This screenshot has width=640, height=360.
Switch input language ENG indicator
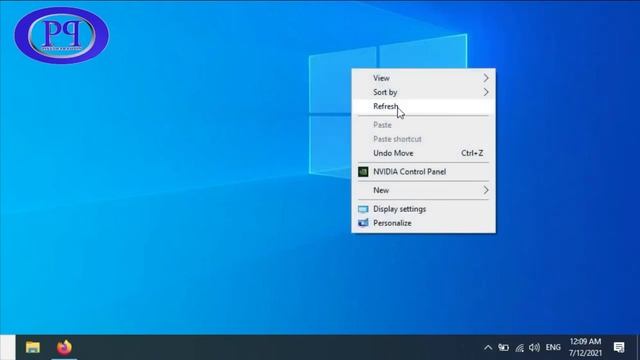tap(553, 348)
